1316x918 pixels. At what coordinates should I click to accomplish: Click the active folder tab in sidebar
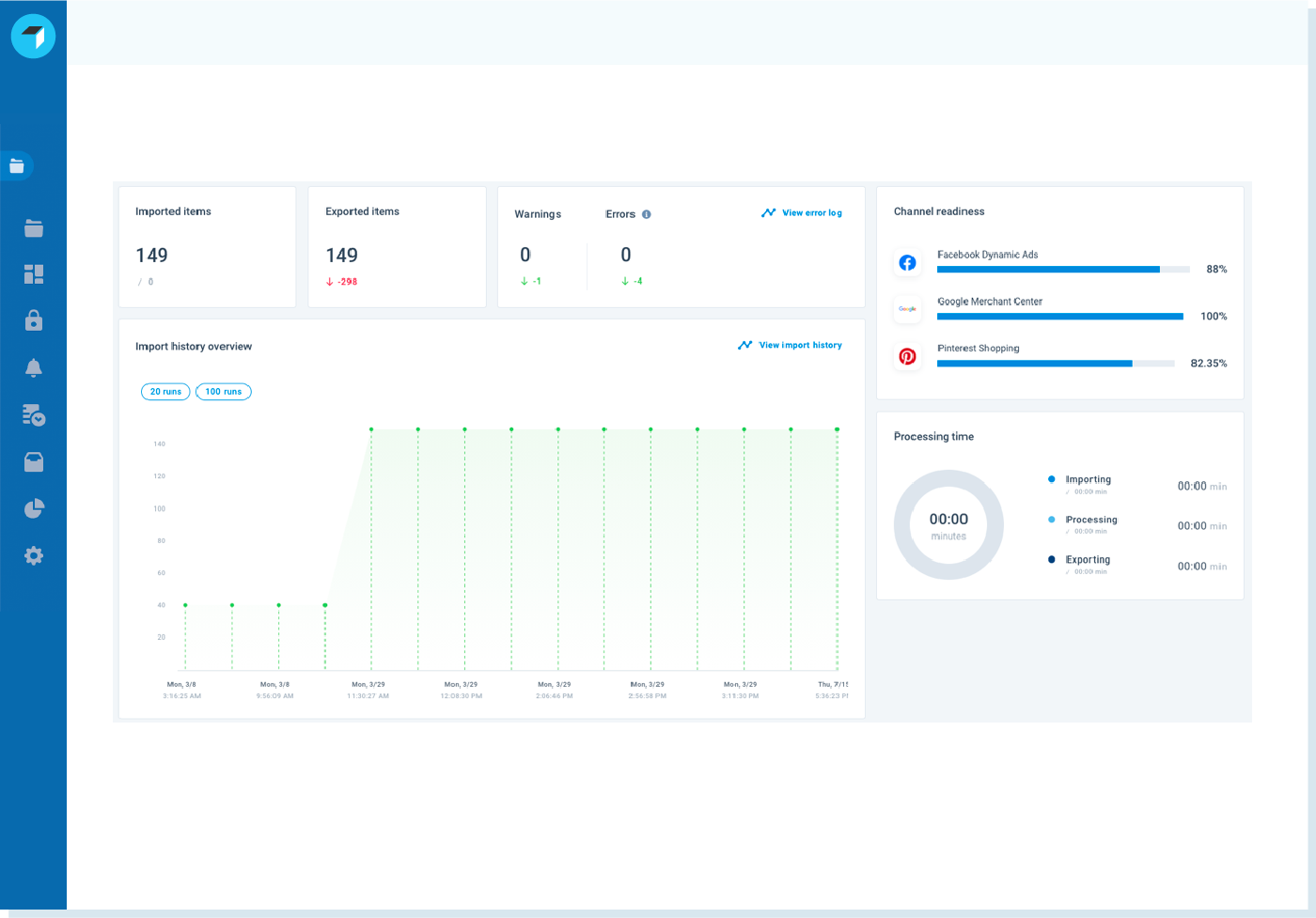17,166
